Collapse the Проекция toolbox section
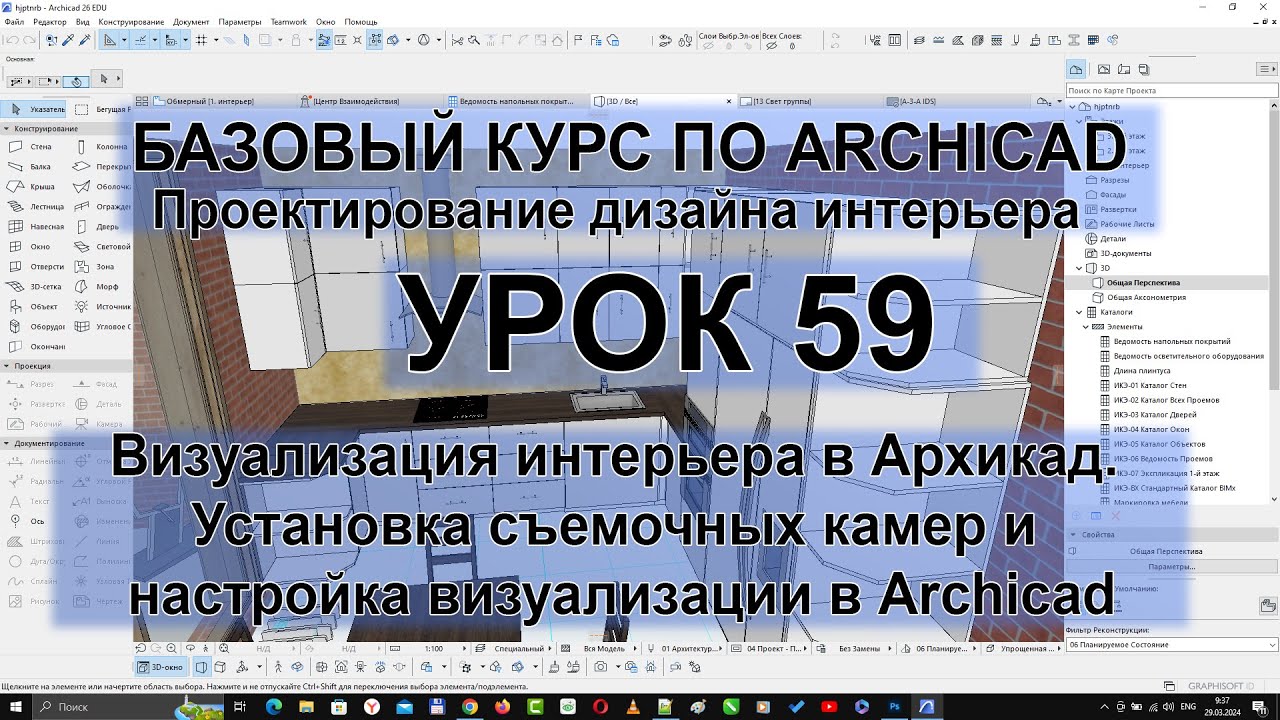This screenshot has width=1280, height=720. coord(6,366)
